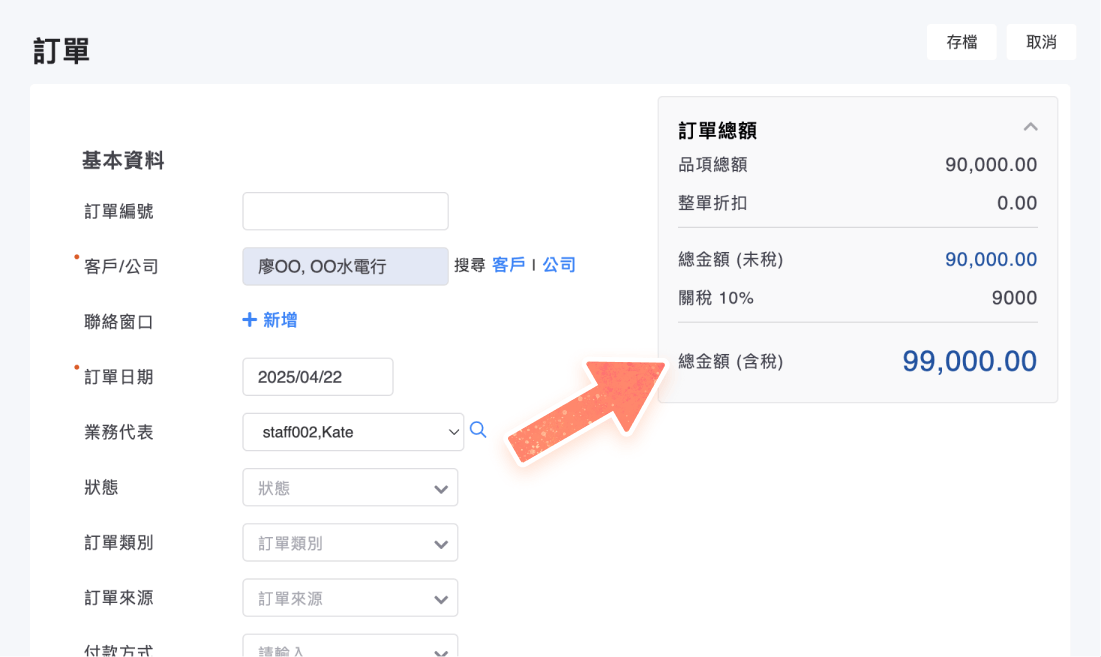The image size is (1101, 657).
Task: Open the 狀態 dropdown
Action: click(350, 488)
